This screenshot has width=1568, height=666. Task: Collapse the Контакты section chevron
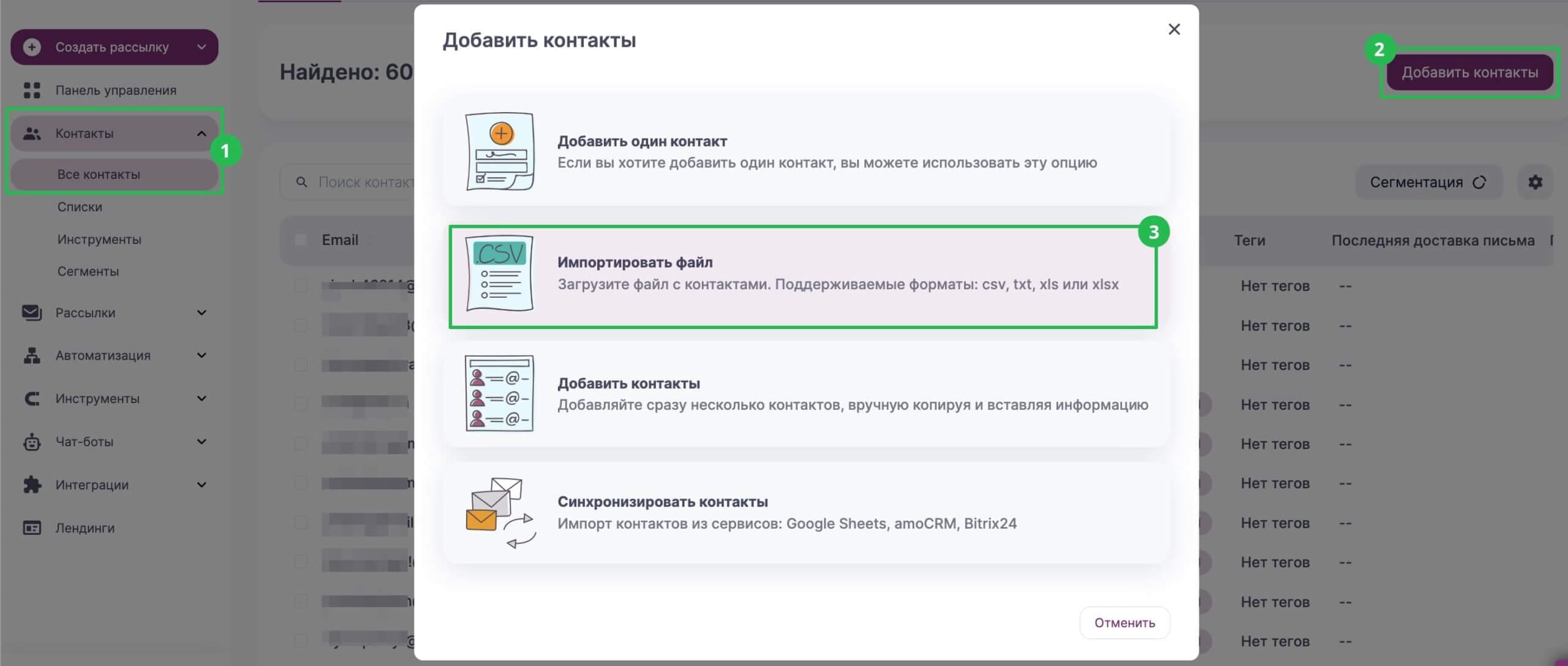click(202, 134)
